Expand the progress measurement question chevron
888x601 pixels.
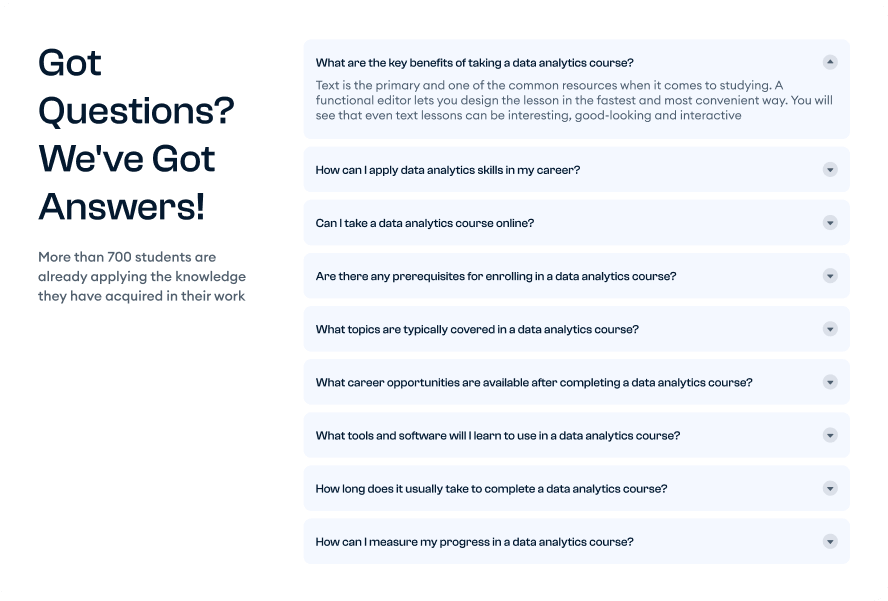830,541
